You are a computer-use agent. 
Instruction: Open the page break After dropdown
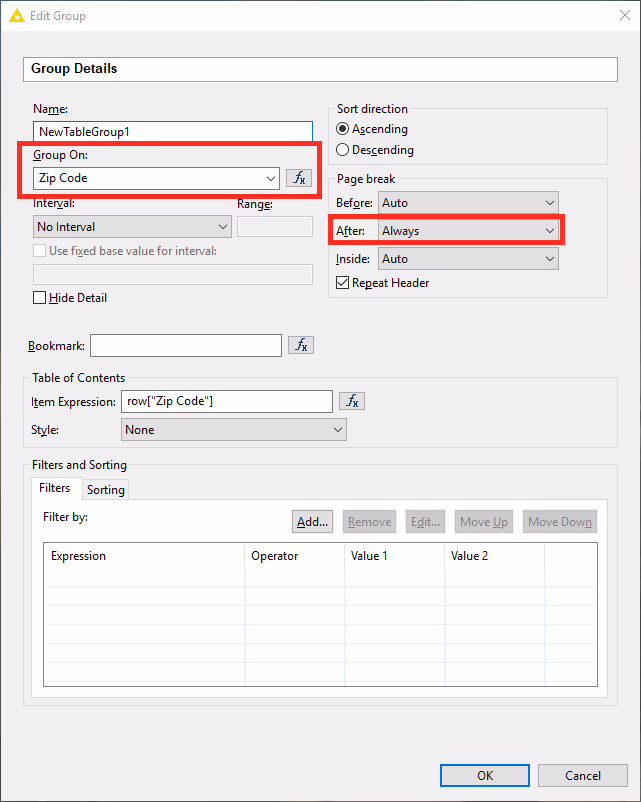click(x=548, y=231)
